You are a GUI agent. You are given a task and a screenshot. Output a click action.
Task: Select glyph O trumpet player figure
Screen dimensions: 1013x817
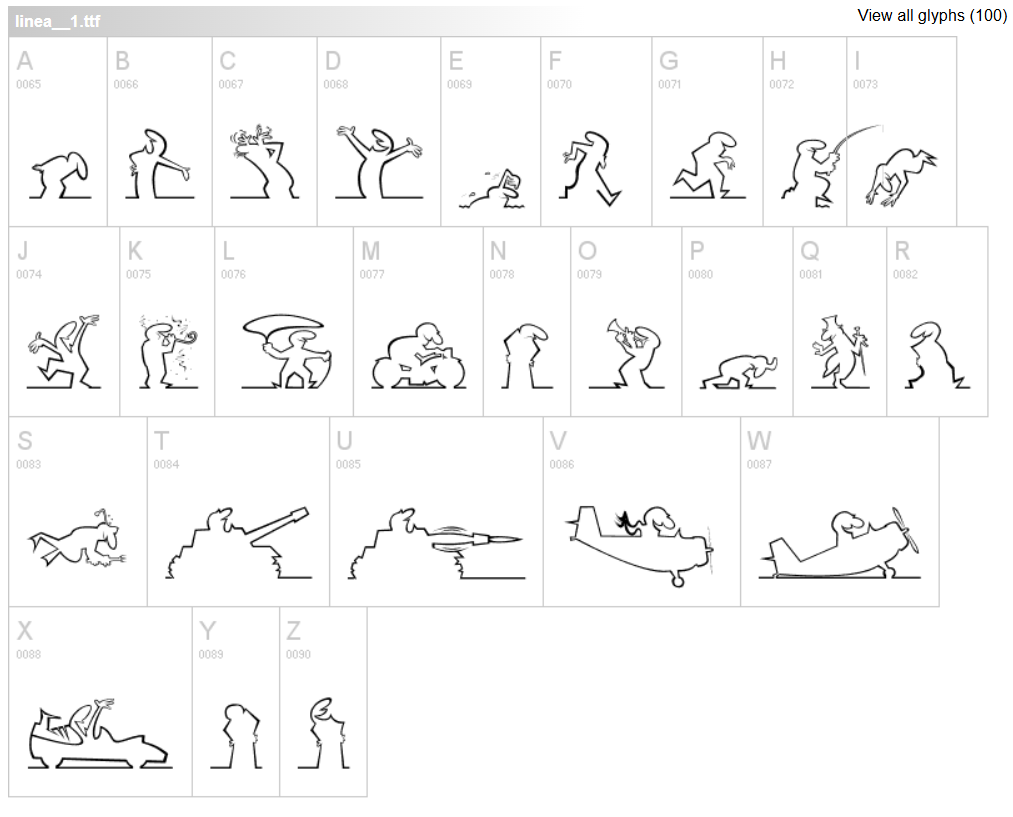[x=626, y=322]
